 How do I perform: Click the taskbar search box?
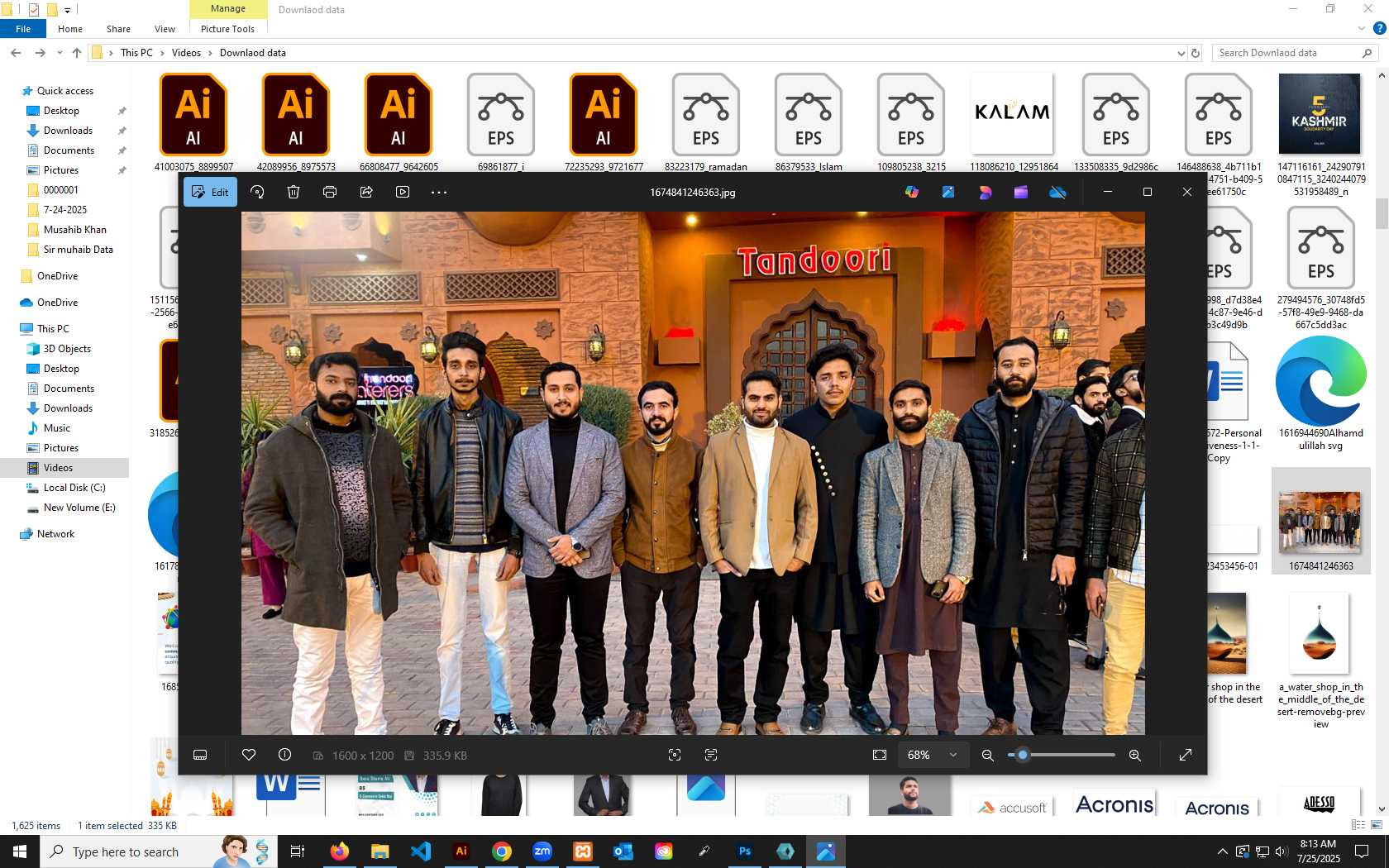point(157,851)
